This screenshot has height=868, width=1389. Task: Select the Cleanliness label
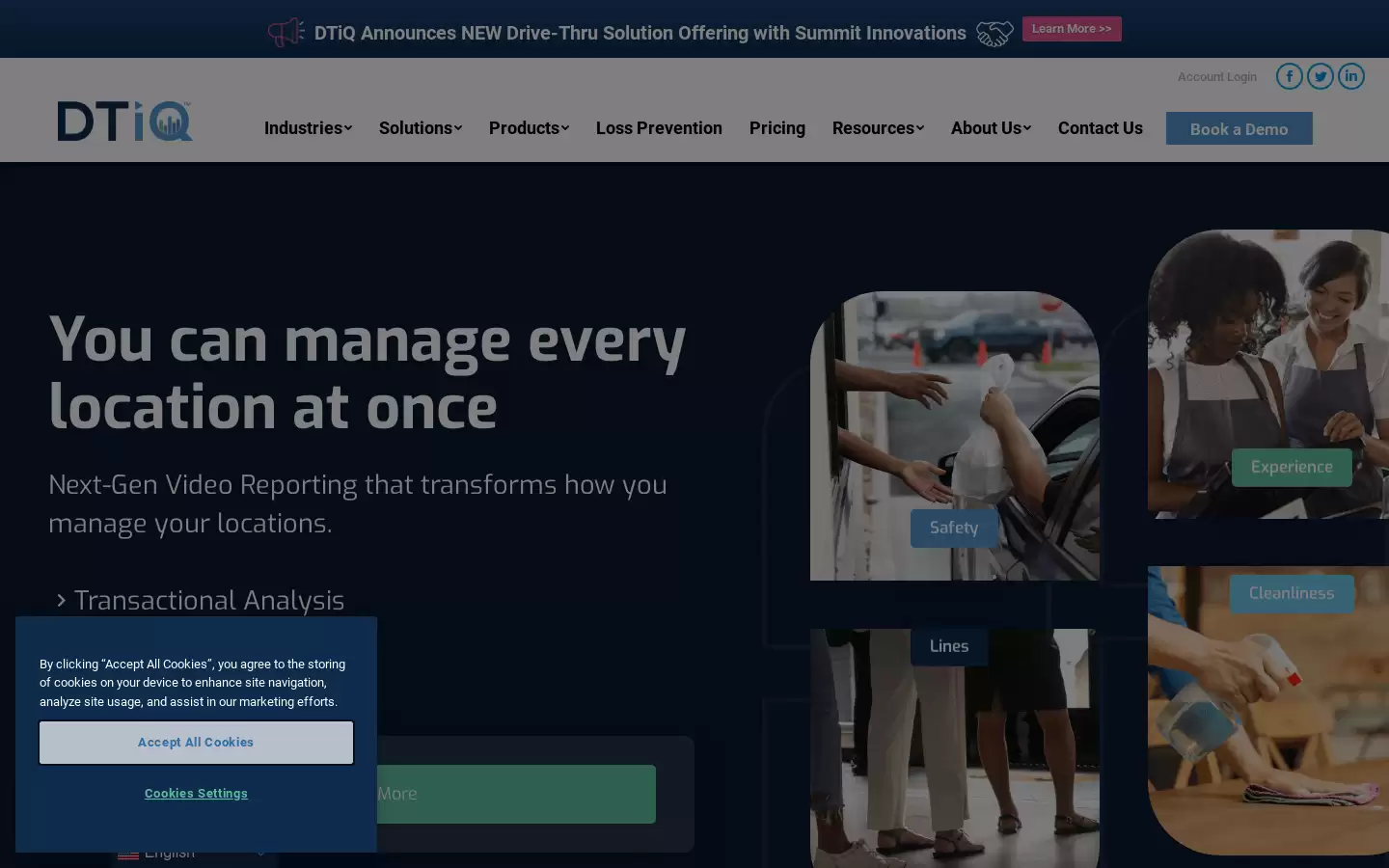pos(1292,593)
